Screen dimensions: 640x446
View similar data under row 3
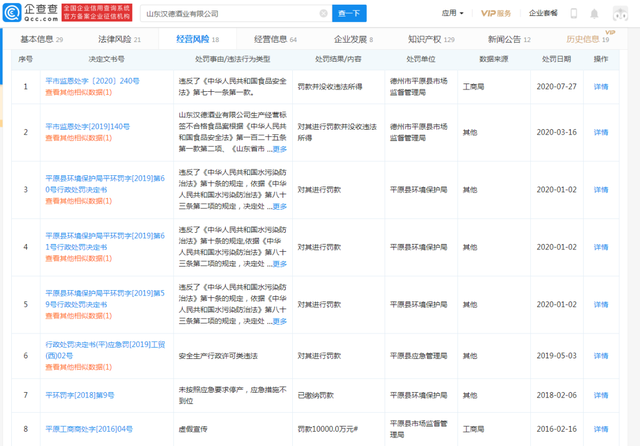pyautogui.click(x=78, y=201)
